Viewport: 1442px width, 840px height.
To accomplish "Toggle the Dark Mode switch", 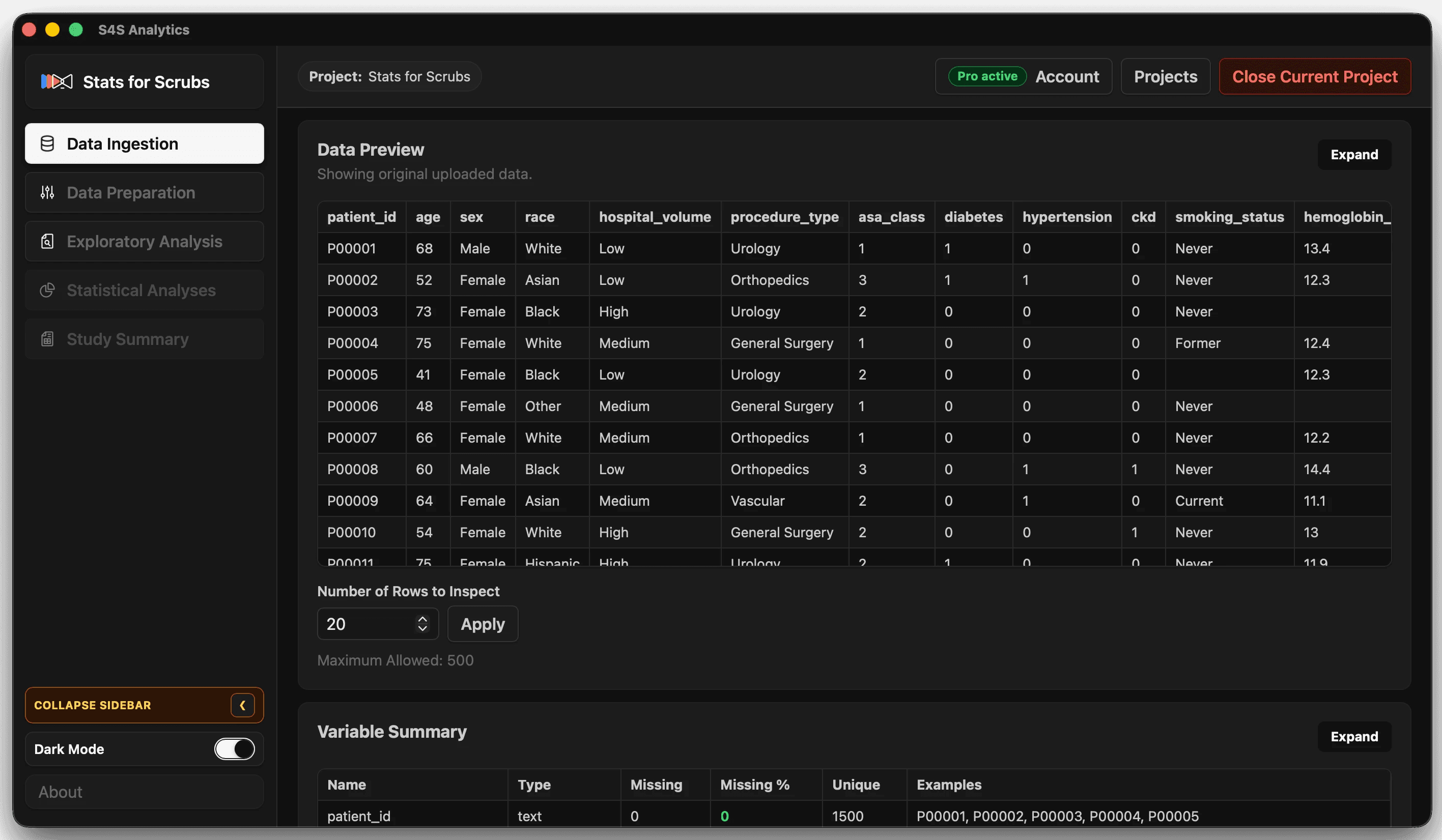I will (x=235, y=748).
